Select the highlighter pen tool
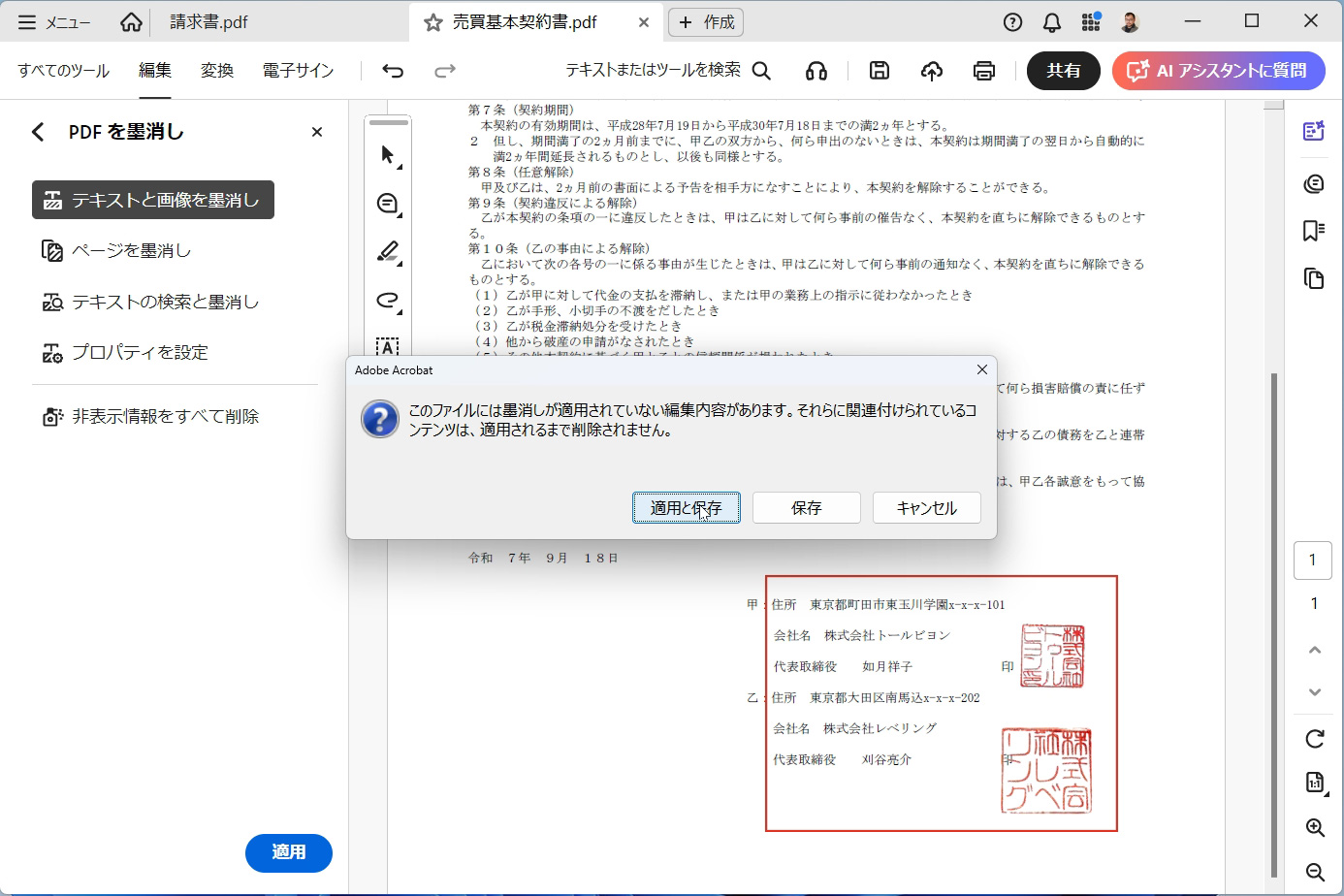Image resolution: width=1344 pixels, height=896 pixels. tap(388, 252)
